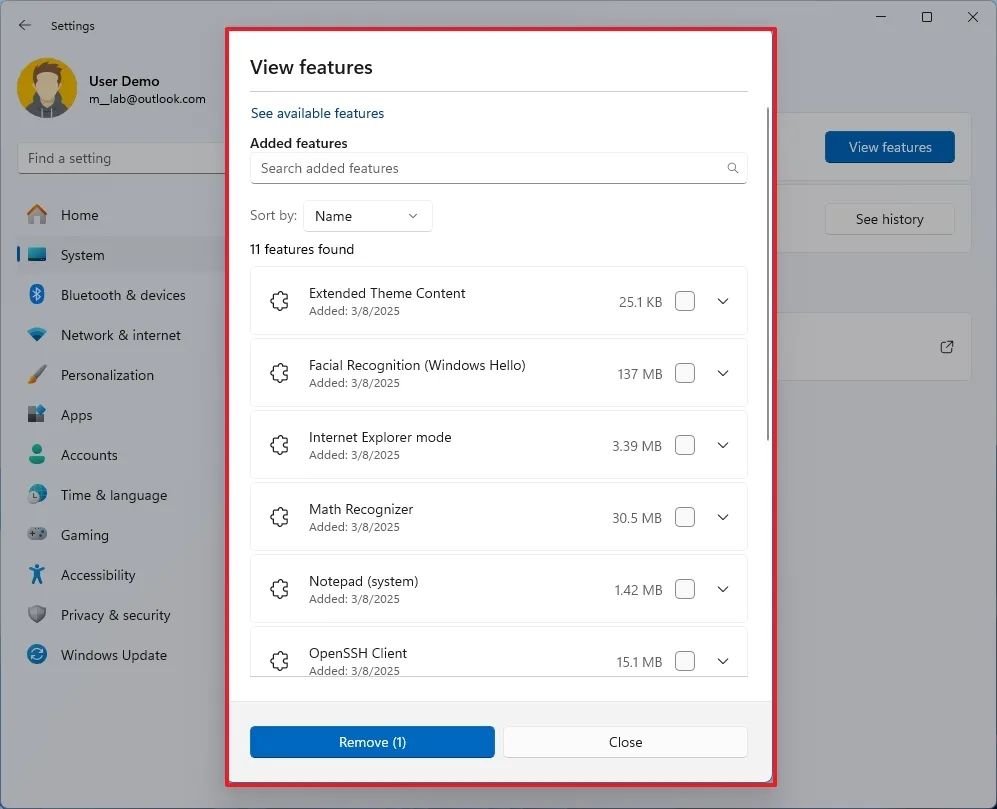997x809 pixels.
Task: Go to Network & internet settings
Action: (x=120, y=335)
